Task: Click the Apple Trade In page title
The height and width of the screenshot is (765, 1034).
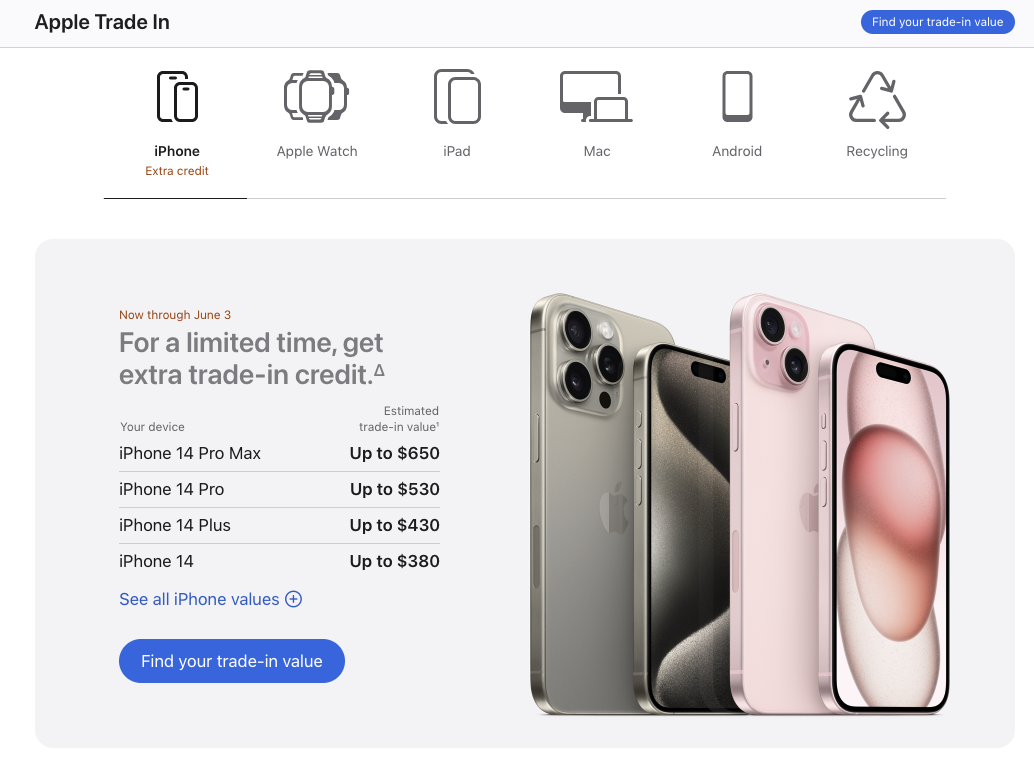Action: pyautogui.click(x=102, y=22)
